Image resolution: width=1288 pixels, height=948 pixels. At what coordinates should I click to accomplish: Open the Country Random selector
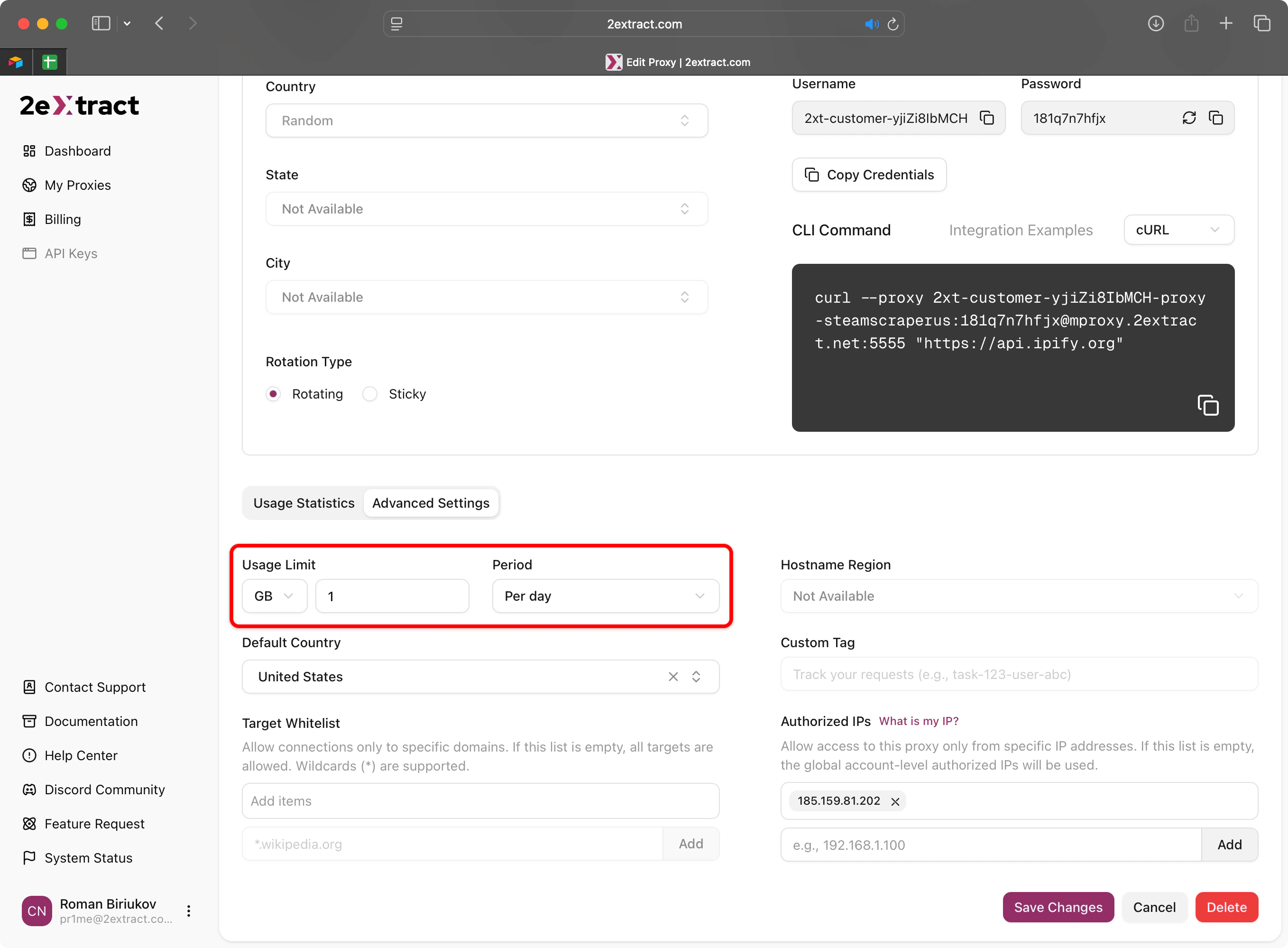pyautogui.click(x=486, y=121)
